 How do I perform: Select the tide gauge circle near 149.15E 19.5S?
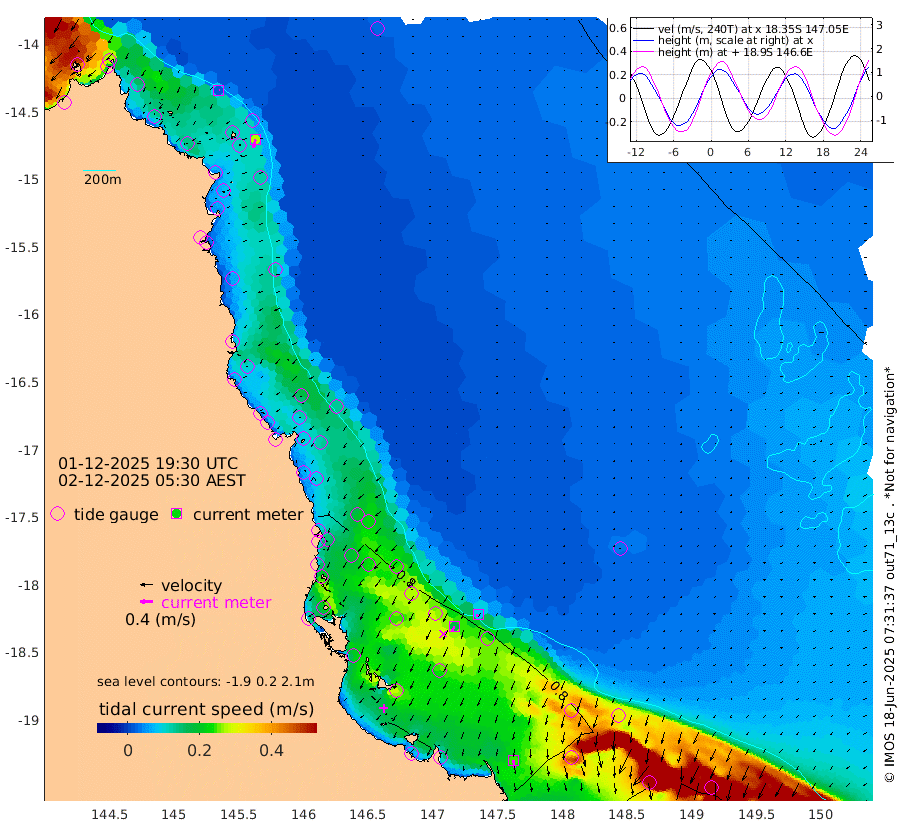pyautogui.click(x=711, y=788)
